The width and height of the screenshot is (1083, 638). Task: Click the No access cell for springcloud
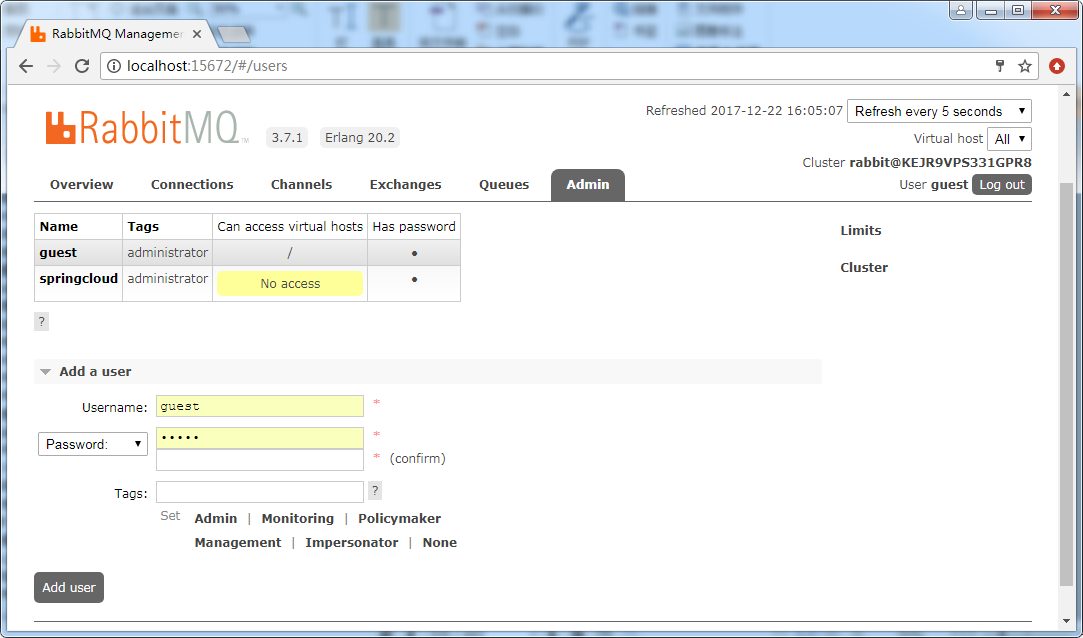[x=290, y=284]
